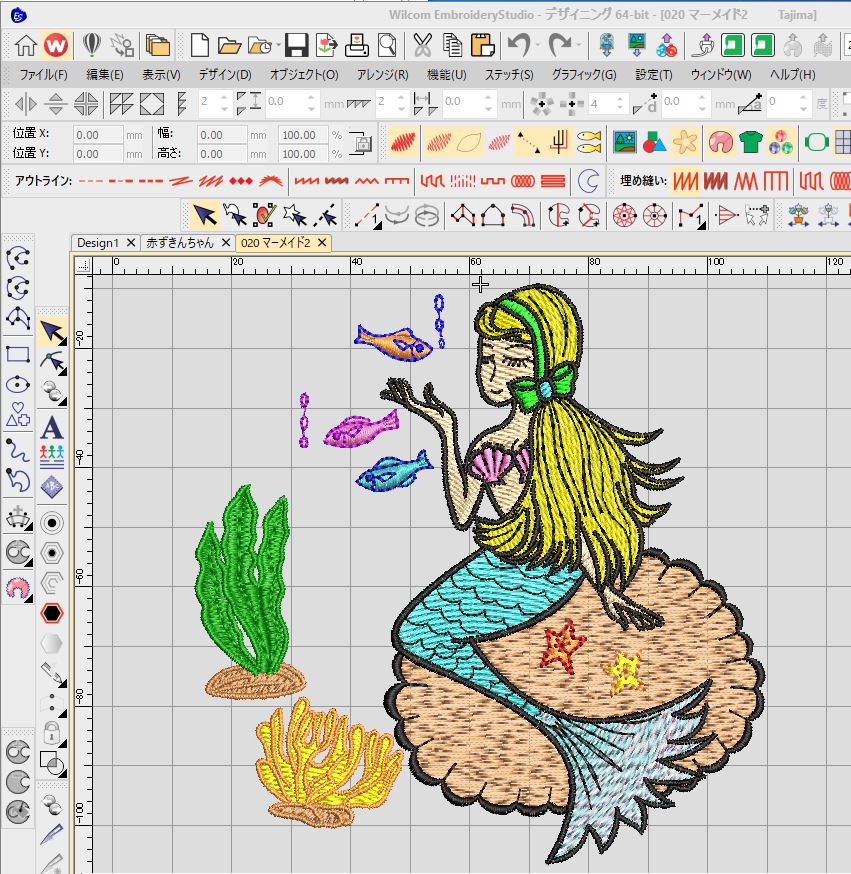This screenshot has height=874, width=851.
Task: Click the 位置 X input field
Action: (x=98, y=135)
